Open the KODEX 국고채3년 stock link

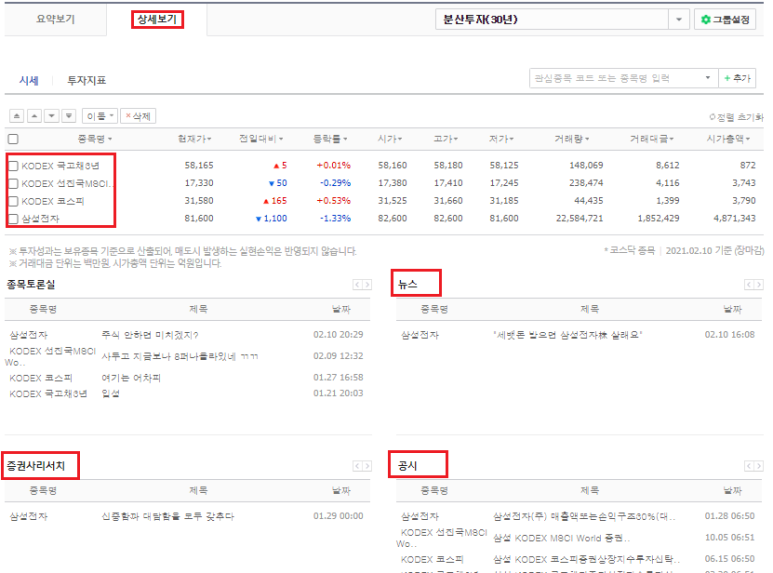pos(60,166)
